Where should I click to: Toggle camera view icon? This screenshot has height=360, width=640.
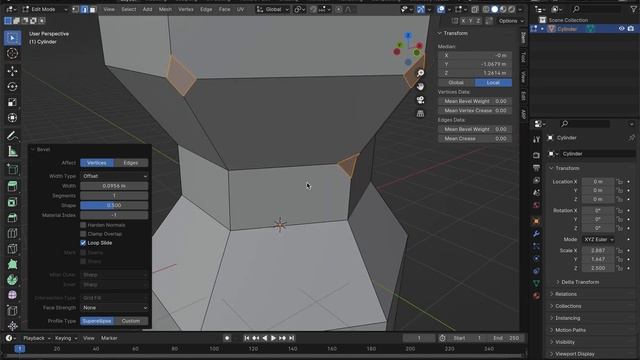(420, 100)
